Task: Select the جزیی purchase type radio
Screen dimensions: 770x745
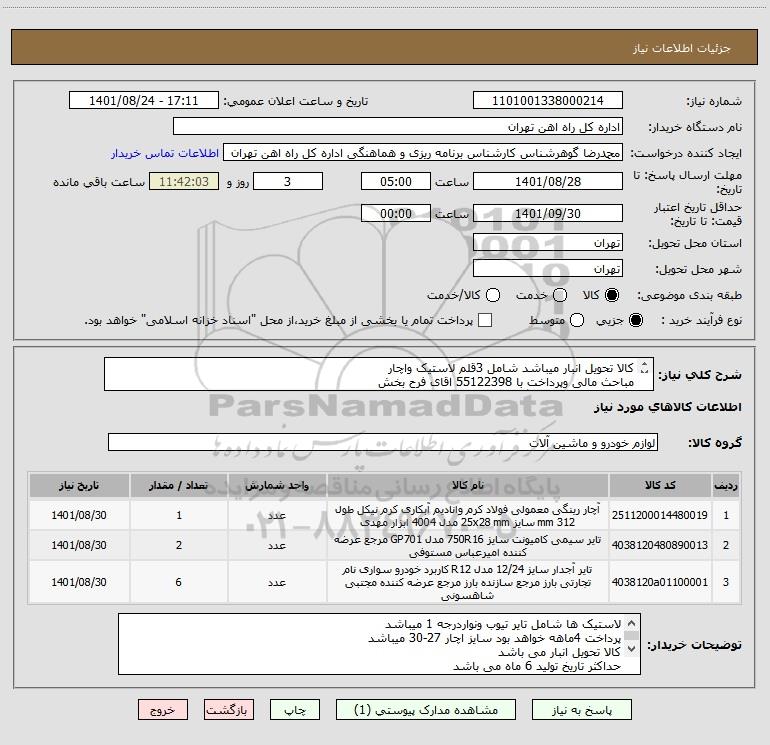Action: [635, 320]
